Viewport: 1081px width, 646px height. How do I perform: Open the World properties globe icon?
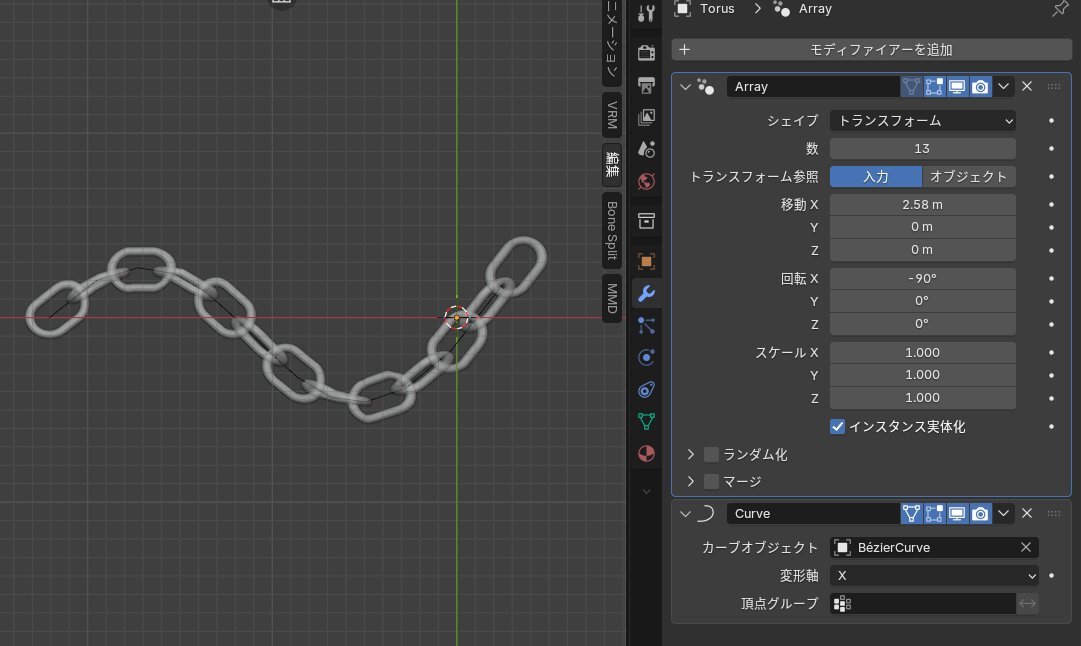tap(646, 181)
